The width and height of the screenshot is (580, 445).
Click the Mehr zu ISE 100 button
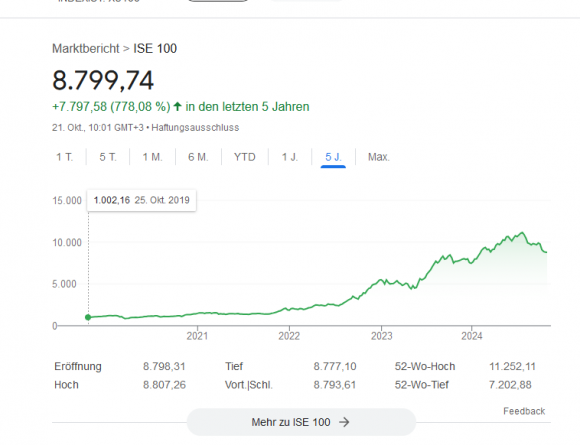[301, 422]
